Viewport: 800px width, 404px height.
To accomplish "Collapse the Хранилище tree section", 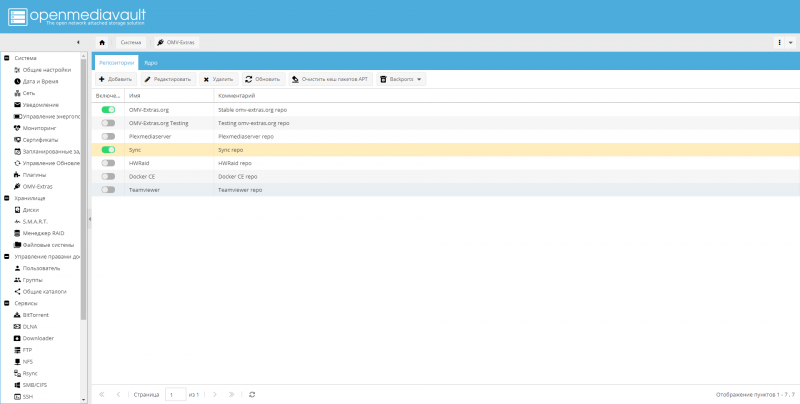I will (7, 198).
